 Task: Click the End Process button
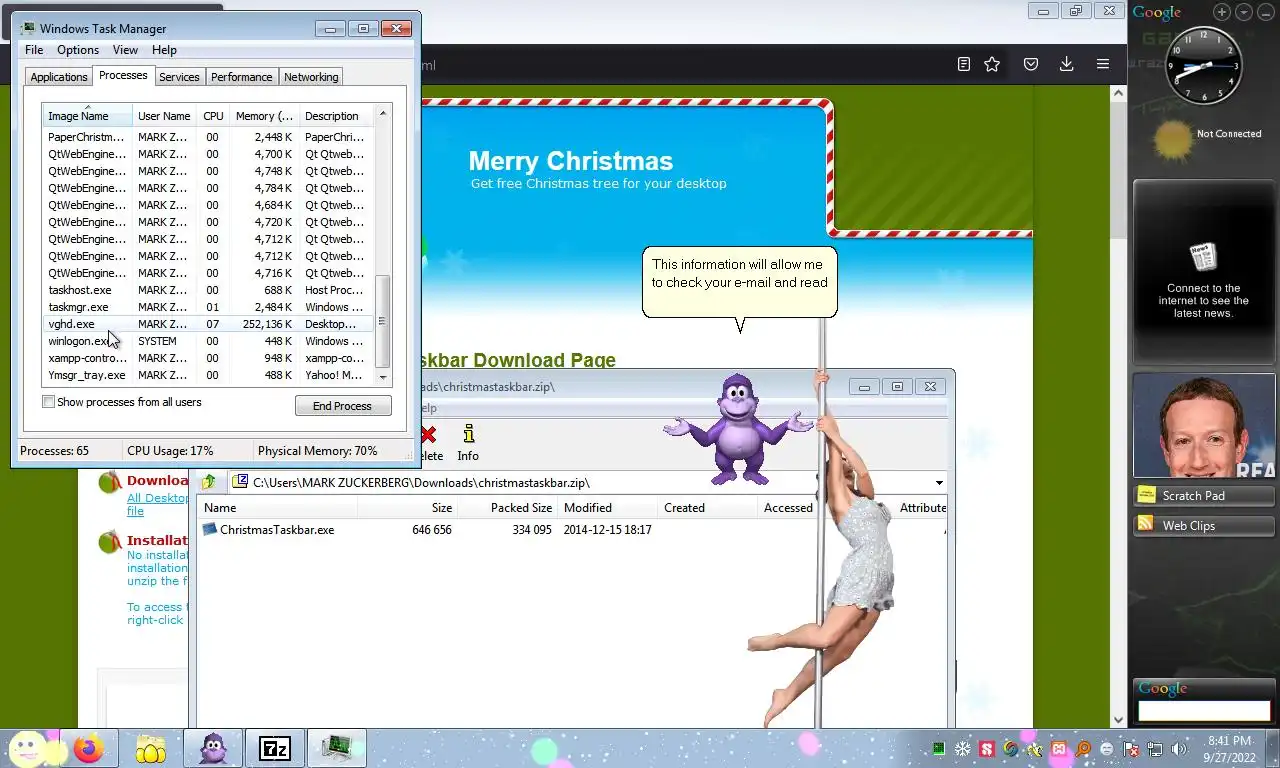pos(342,406)
